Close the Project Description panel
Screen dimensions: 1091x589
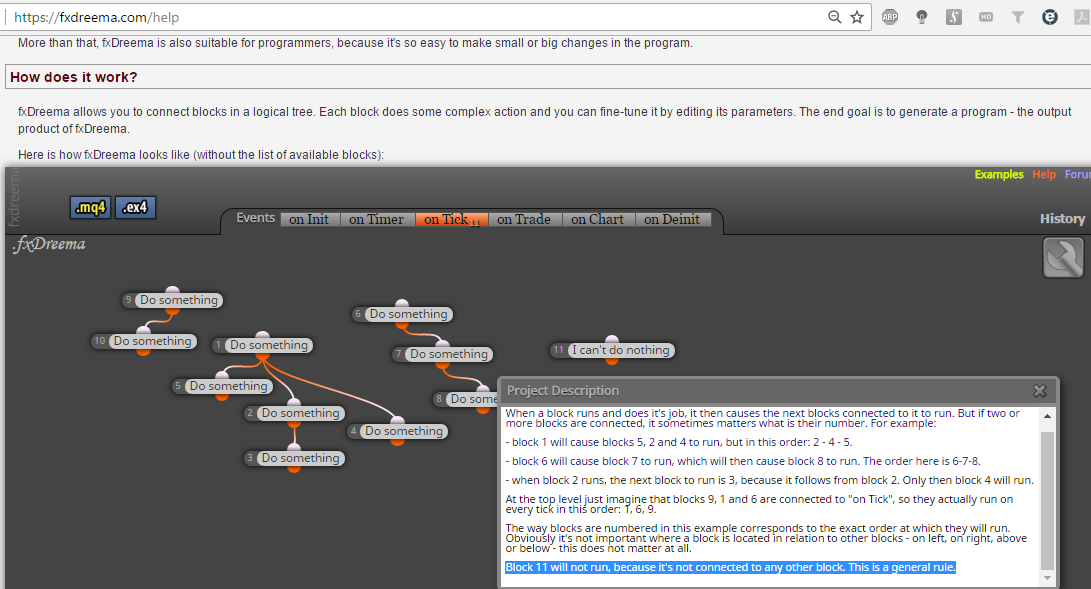(x=1040, y=391)
